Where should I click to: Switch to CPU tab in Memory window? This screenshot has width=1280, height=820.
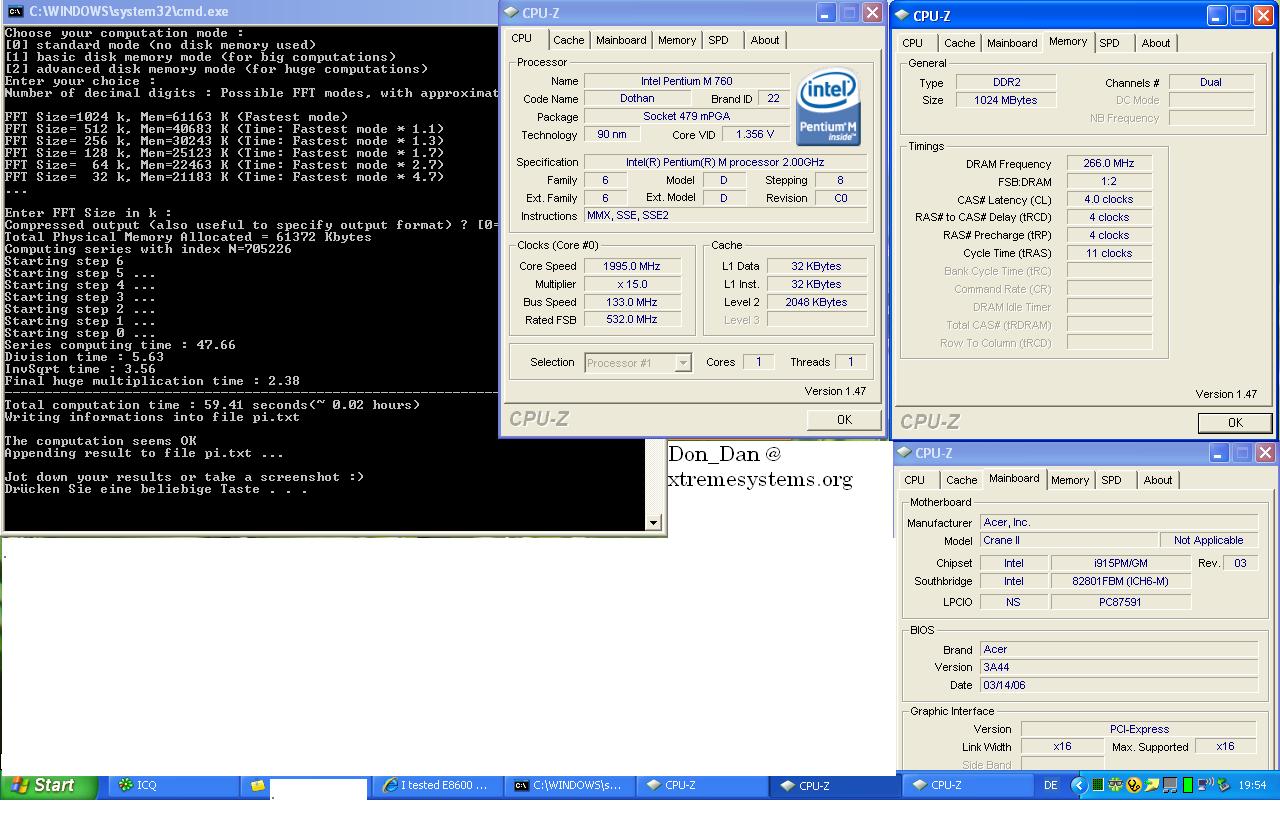(x=913, y=43)
